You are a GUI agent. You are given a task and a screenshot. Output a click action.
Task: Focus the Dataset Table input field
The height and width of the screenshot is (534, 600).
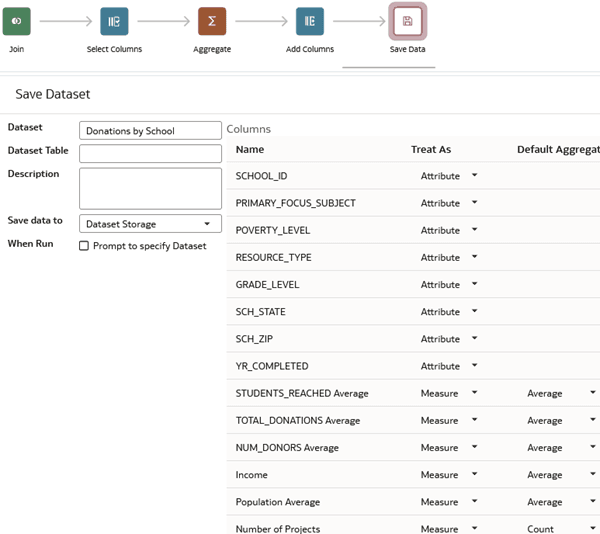pyautogui.click(x=150, y=153)
